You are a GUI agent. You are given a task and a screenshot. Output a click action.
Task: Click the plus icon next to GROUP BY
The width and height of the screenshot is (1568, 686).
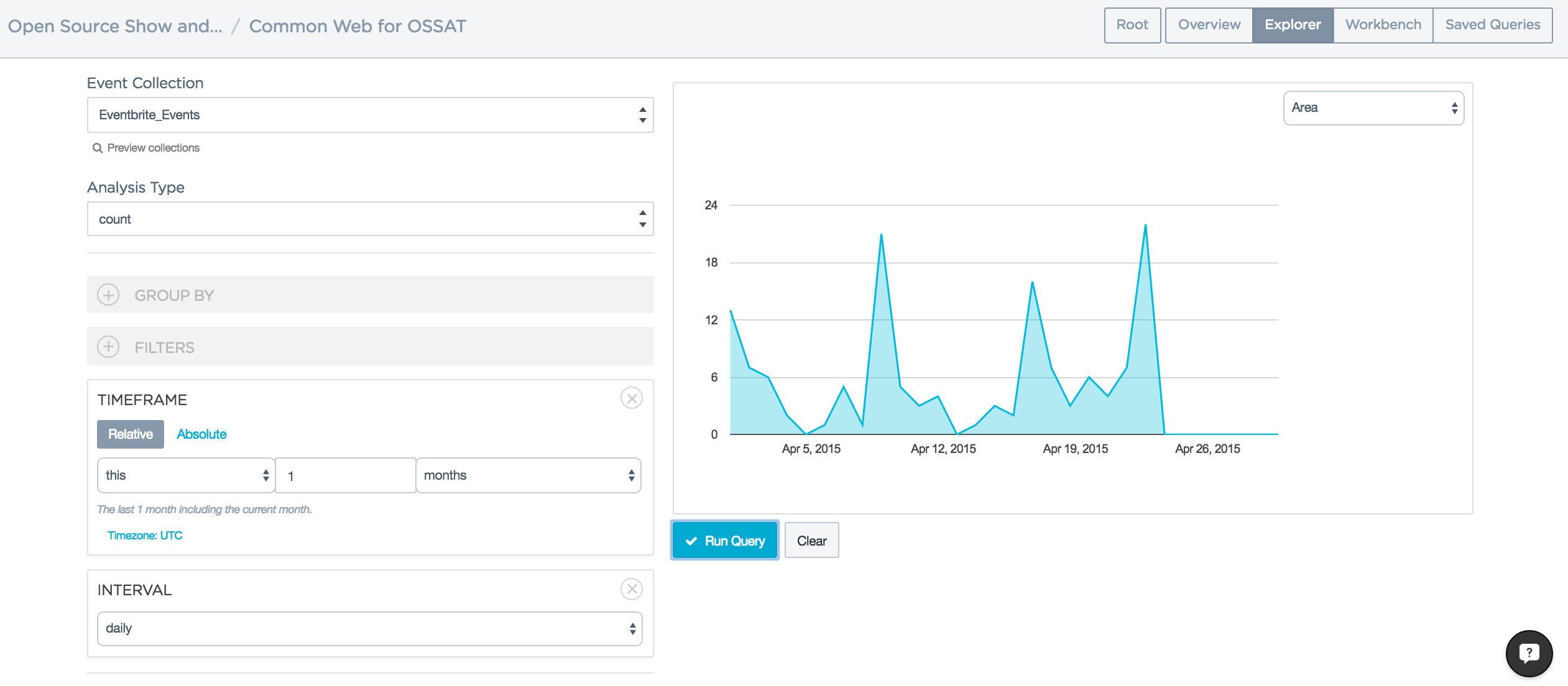click(x=108, y=295)
